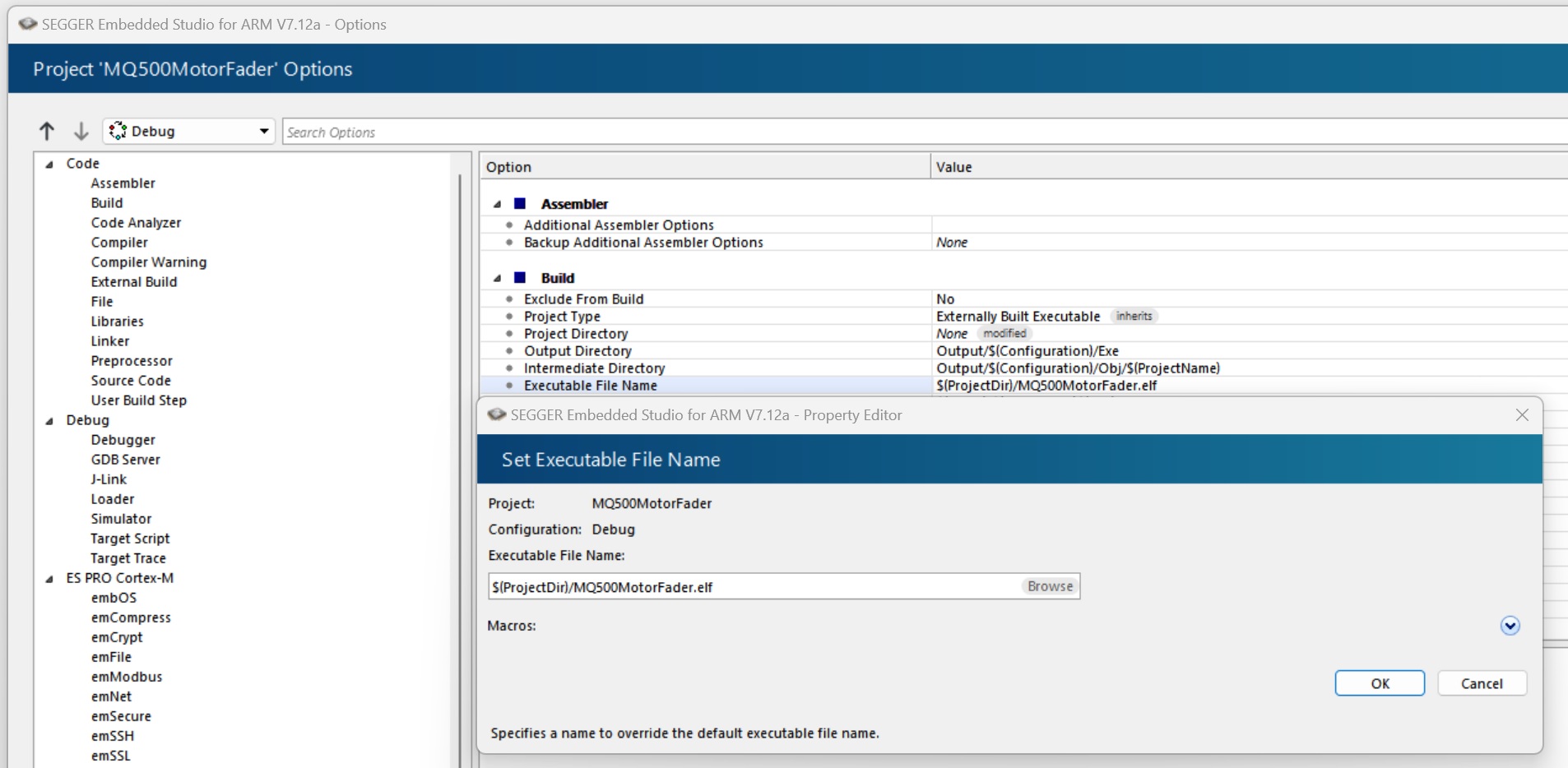The image size is (1568, 768).
Task: Click the Intermediate Directory option row
Action: click(x=1024, y=368)
